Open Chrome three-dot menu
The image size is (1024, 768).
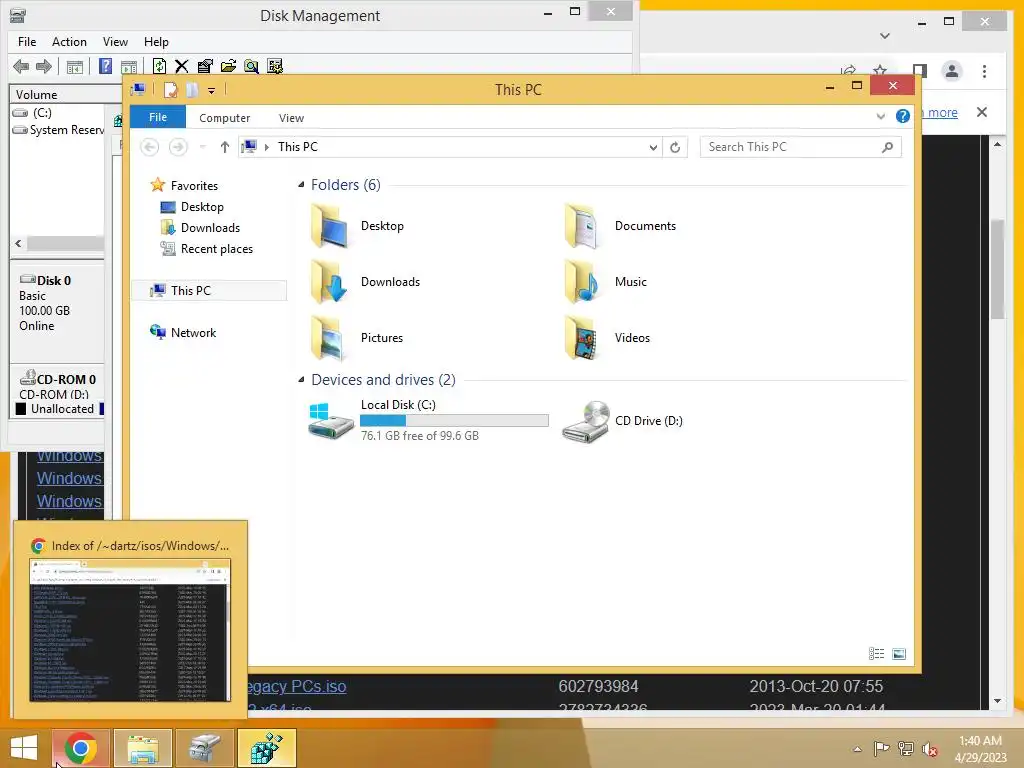point(984,71)
